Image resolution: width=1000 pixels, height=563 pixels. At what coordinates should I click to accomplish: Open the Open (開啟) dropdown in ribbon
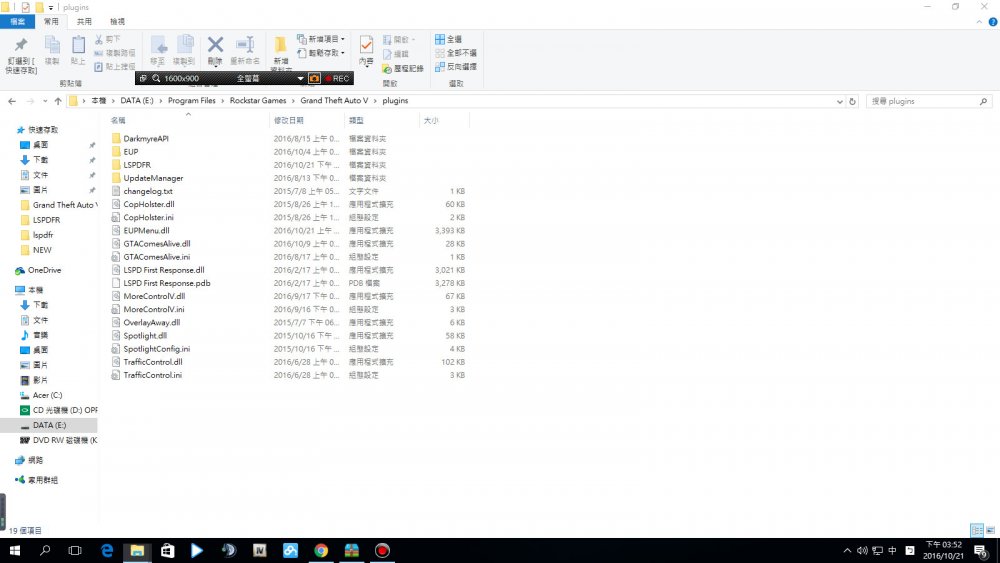click(399, 40)
